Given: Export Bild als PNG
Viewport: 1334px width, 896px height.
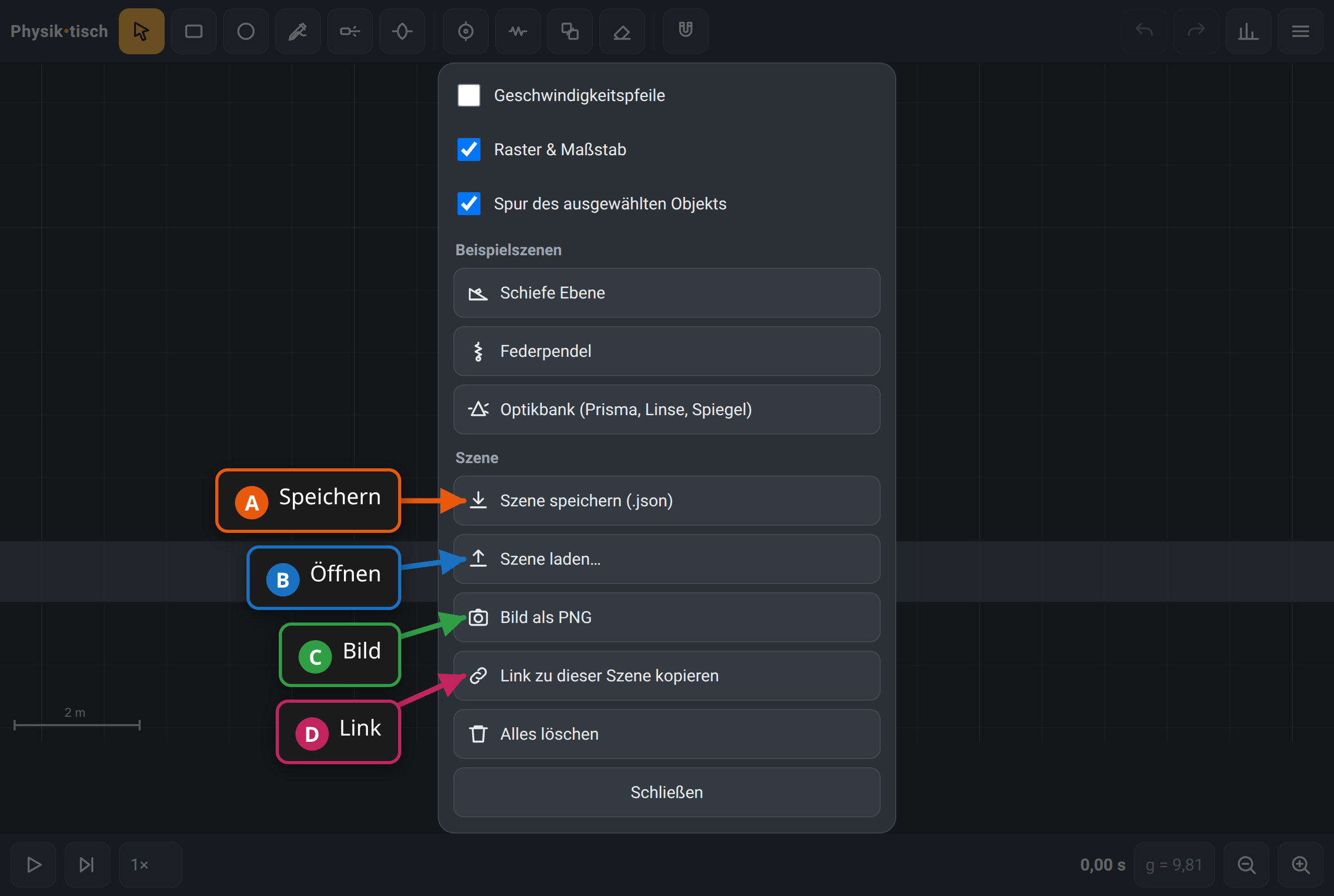Looking at the screenshot, I should click(666, 617).
